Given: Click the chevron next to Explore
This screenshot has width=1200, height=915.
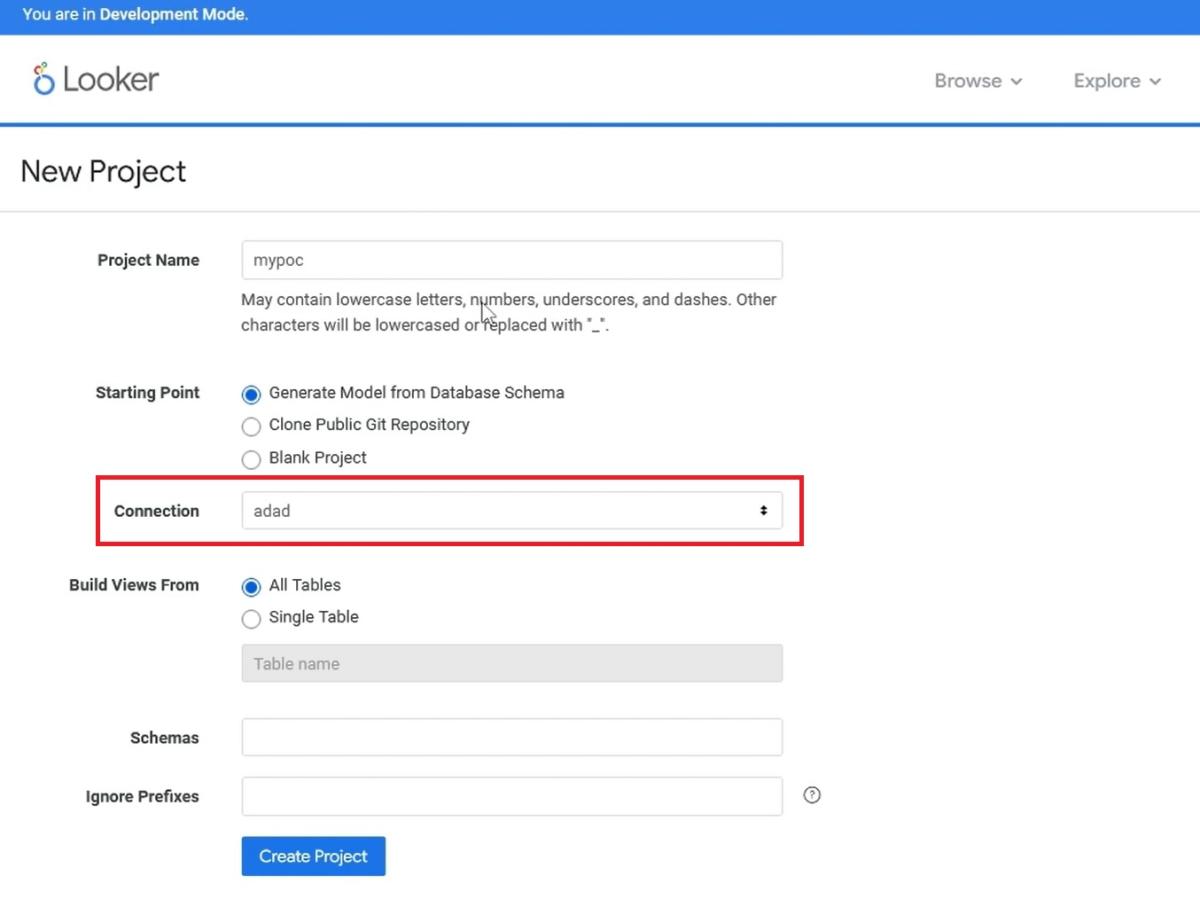Looking at the screenshot, I should pos(1157,81).
